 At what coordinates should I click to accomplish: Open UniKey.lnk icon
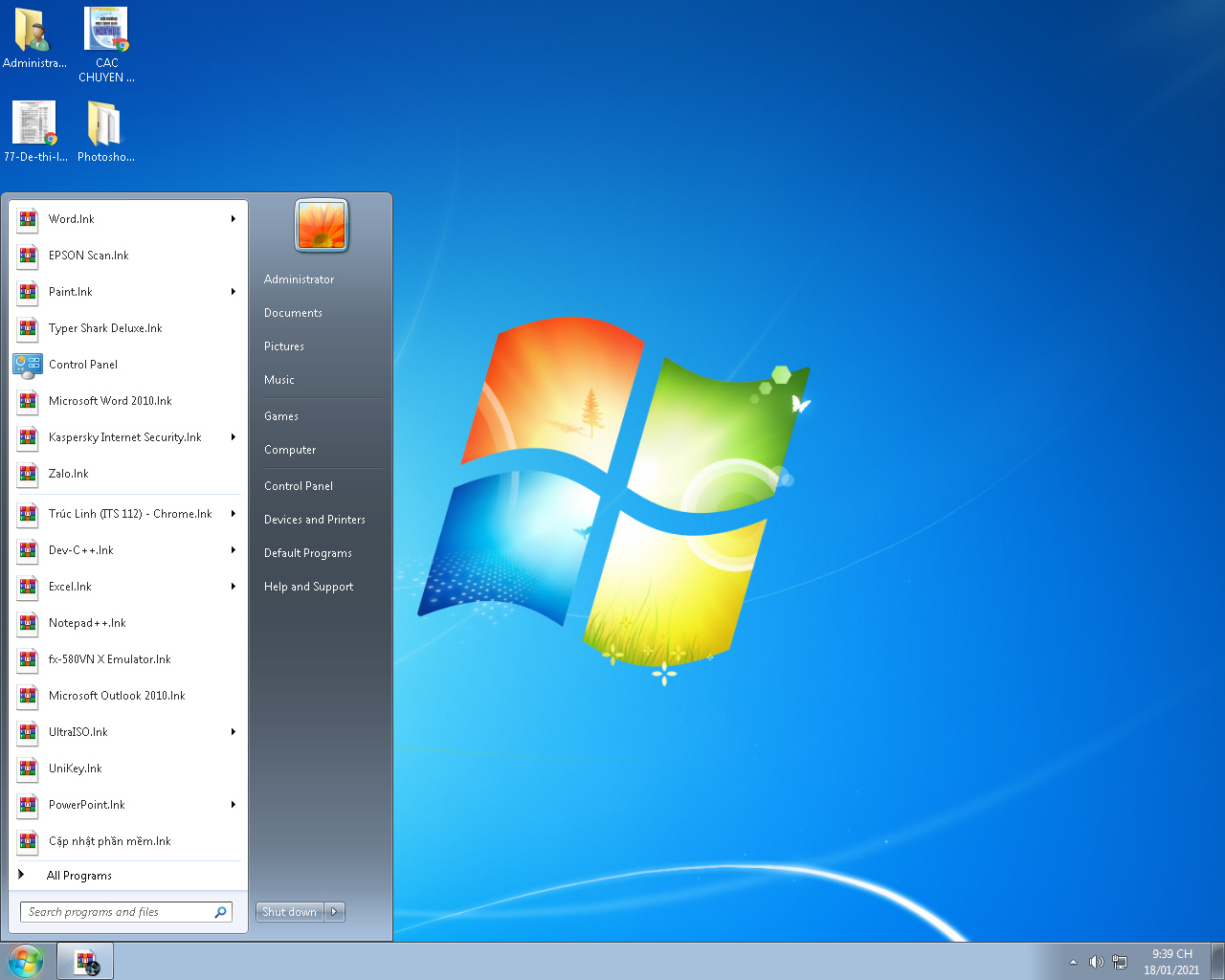coord(28,768)
